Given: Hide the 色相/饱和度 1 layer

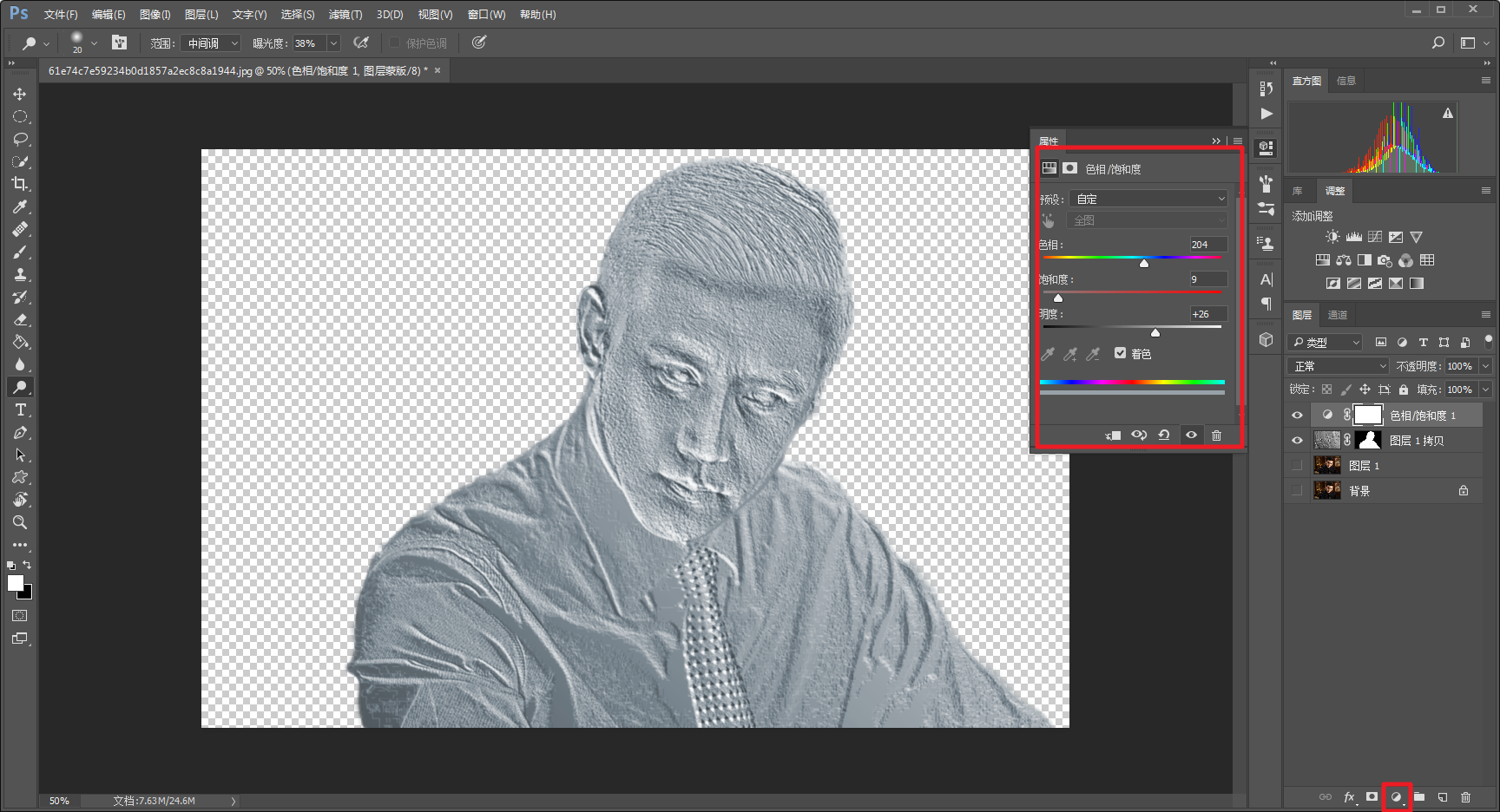Looking at the screenshot, I should [1297, 416].
